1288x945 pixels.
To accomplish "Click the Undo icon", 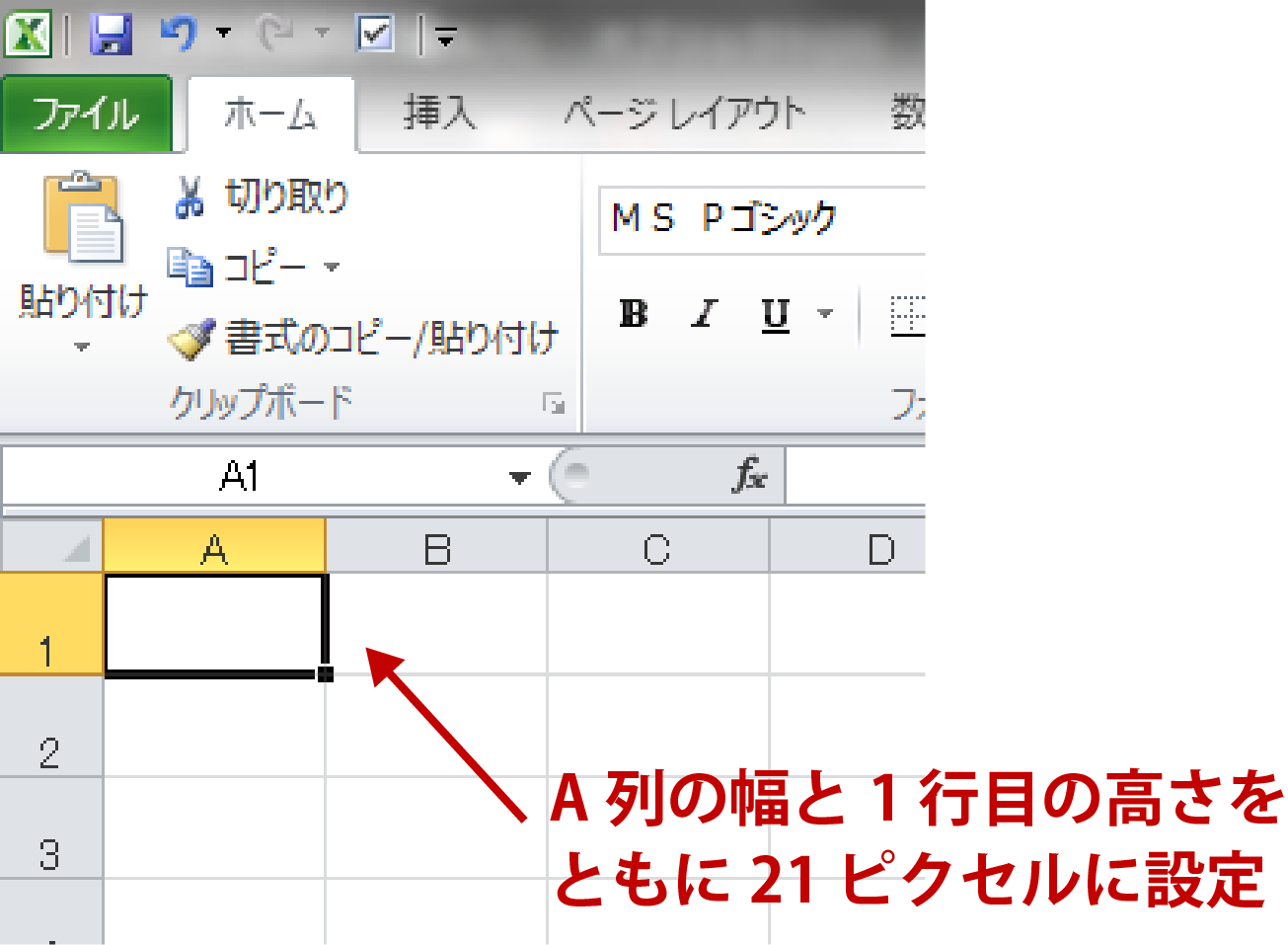I will click(178, 33).
